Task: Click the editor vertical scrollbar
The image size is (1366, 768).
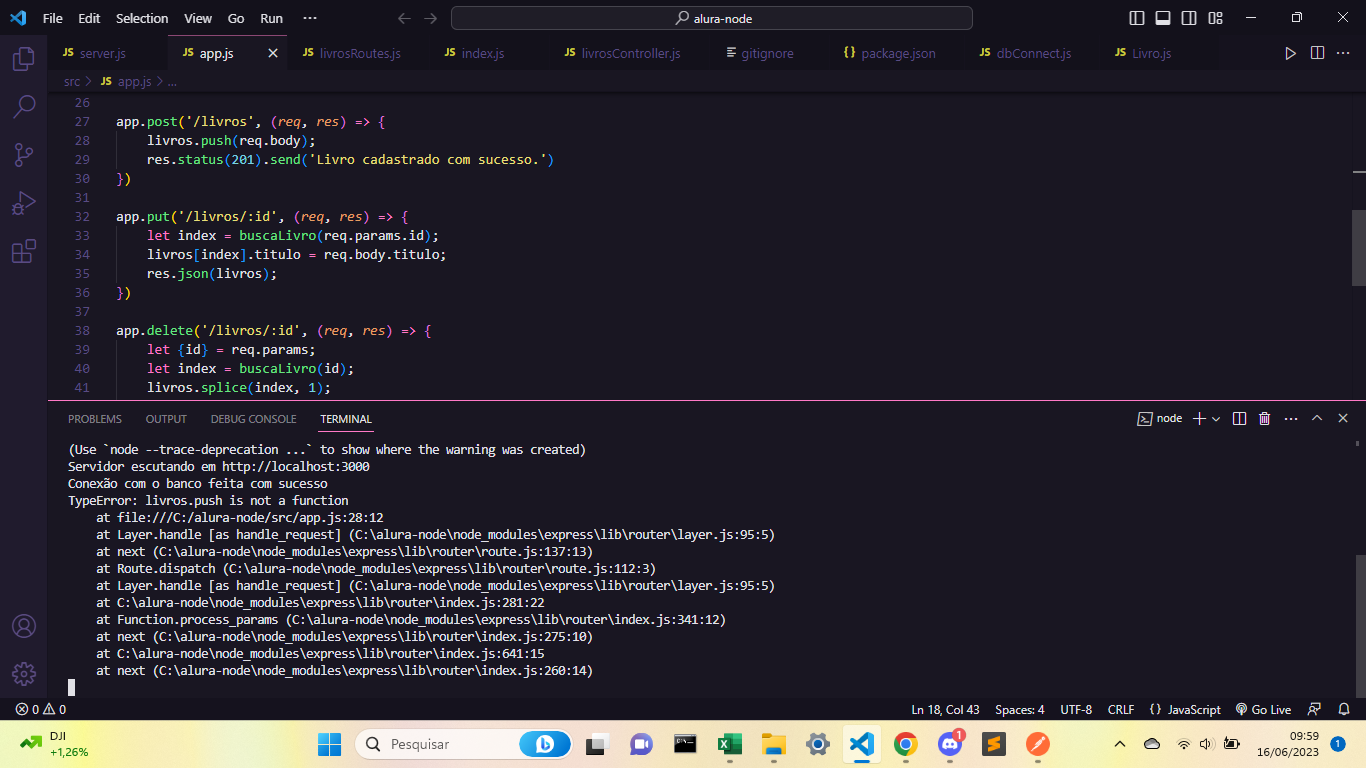Action: click(1358, 246)
